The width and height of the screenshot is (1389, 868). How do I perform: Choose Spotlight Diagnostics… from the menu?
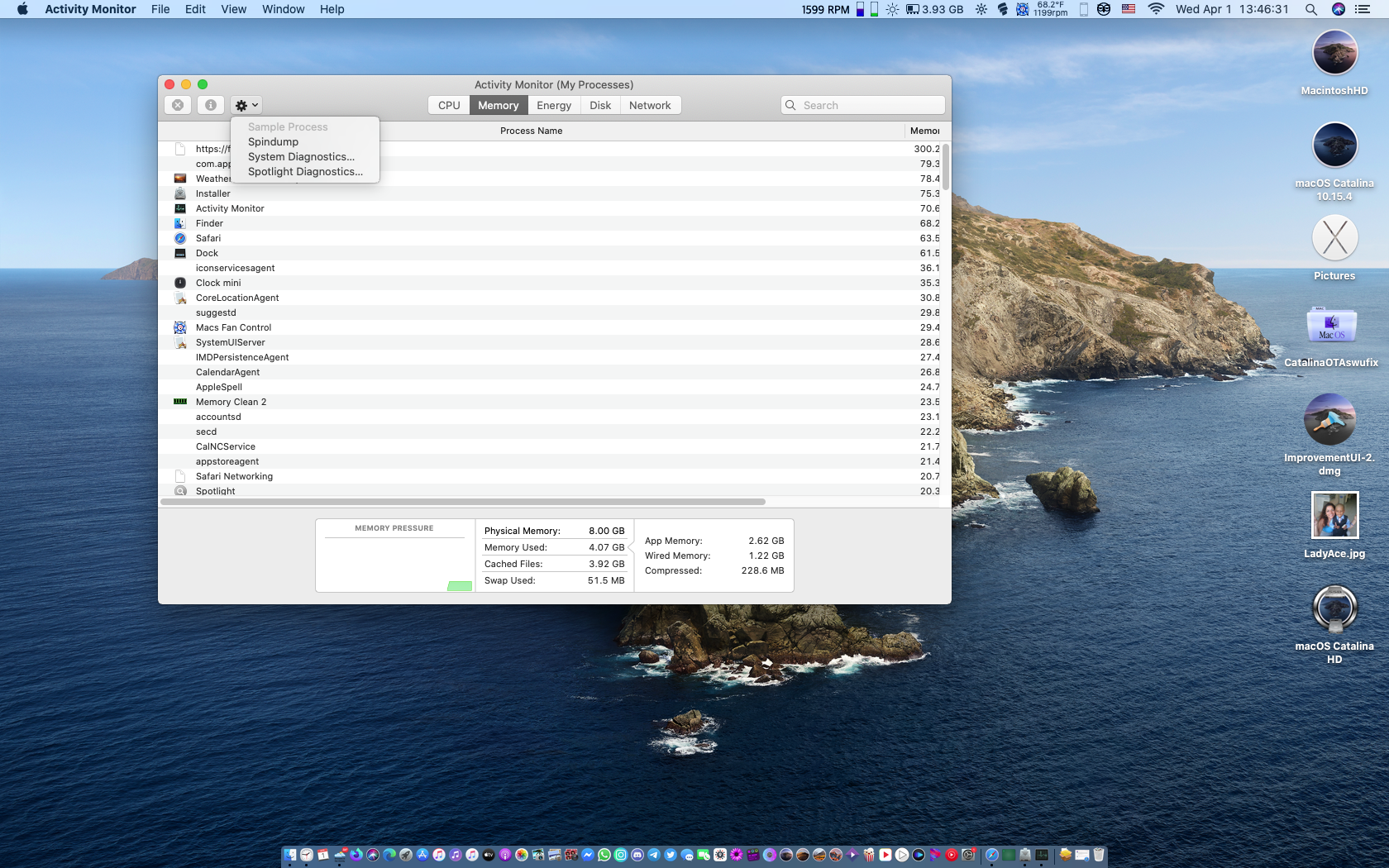(305, 172)
